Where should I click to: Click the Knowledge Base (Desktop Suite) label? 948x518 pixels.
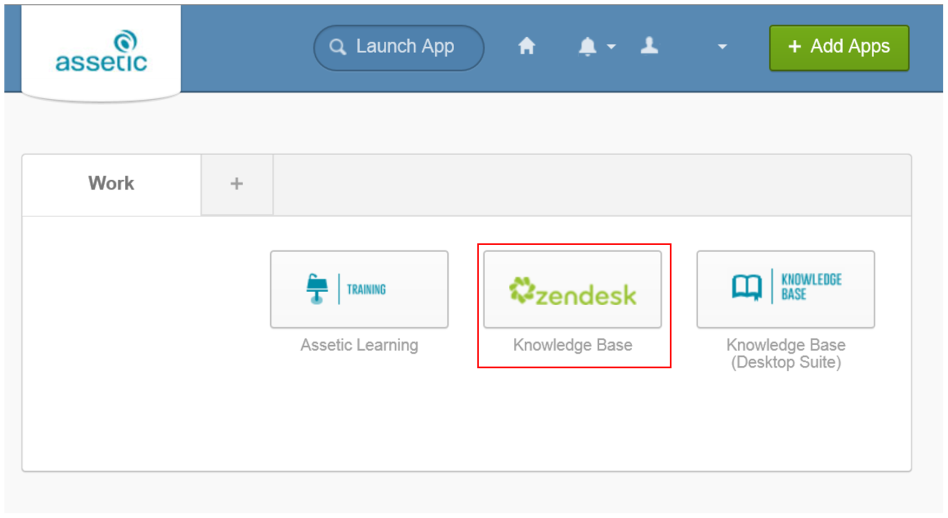pyautogui.click(x=785, y=354)
